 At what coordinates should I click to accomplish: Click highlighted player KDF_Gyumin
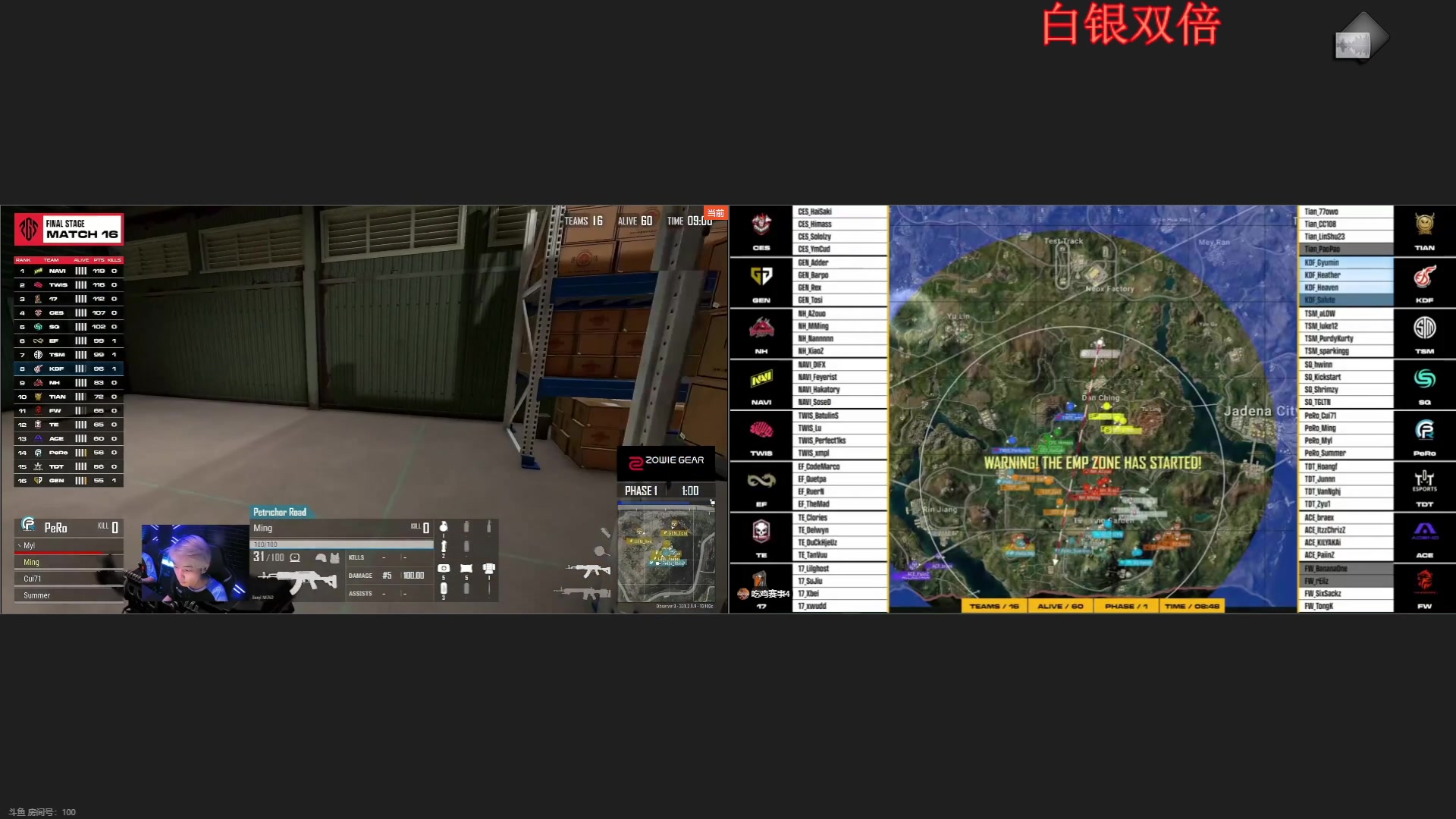point(1322,263)
